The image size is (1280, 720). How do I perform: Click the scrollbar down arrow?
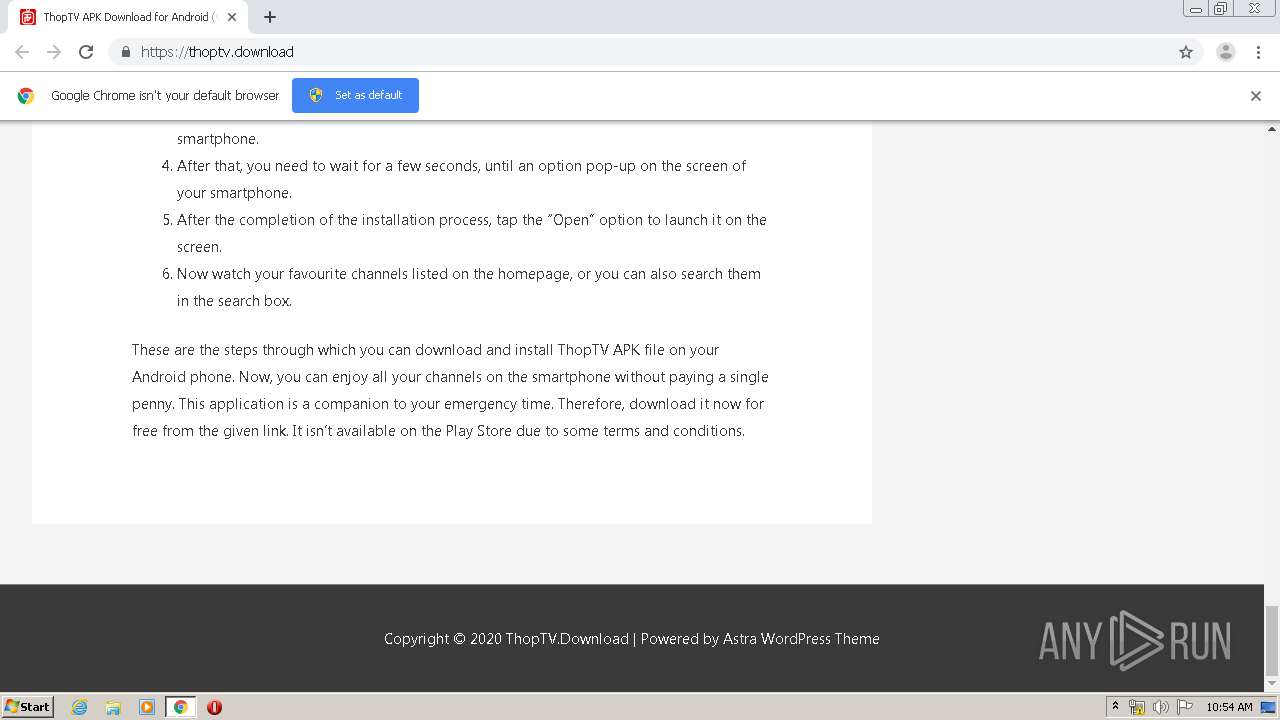(1272, 684)
